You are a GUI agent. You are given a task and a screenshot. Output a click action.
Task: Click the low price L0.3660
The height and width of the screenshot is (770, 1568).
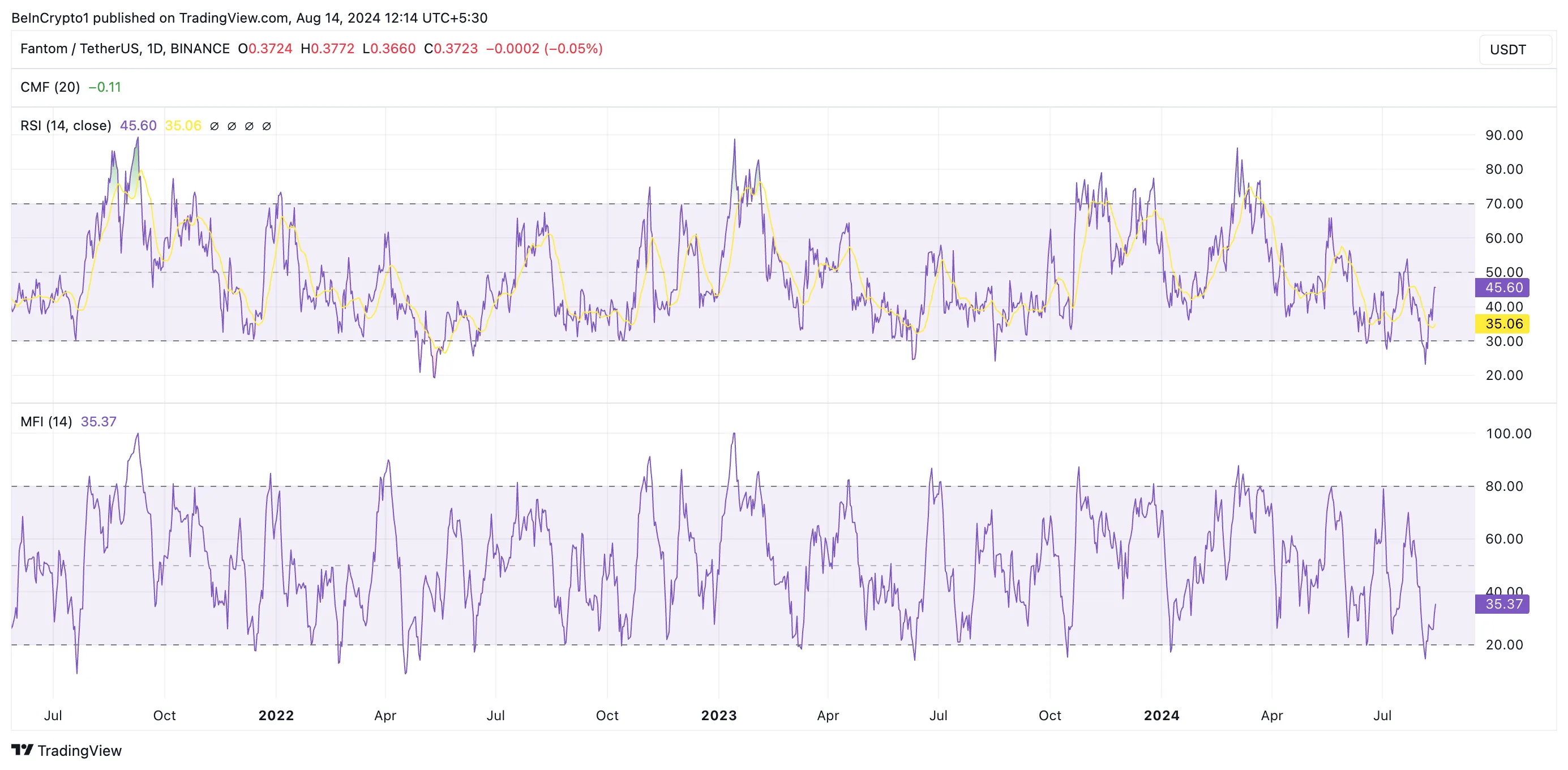click(389, 49)
